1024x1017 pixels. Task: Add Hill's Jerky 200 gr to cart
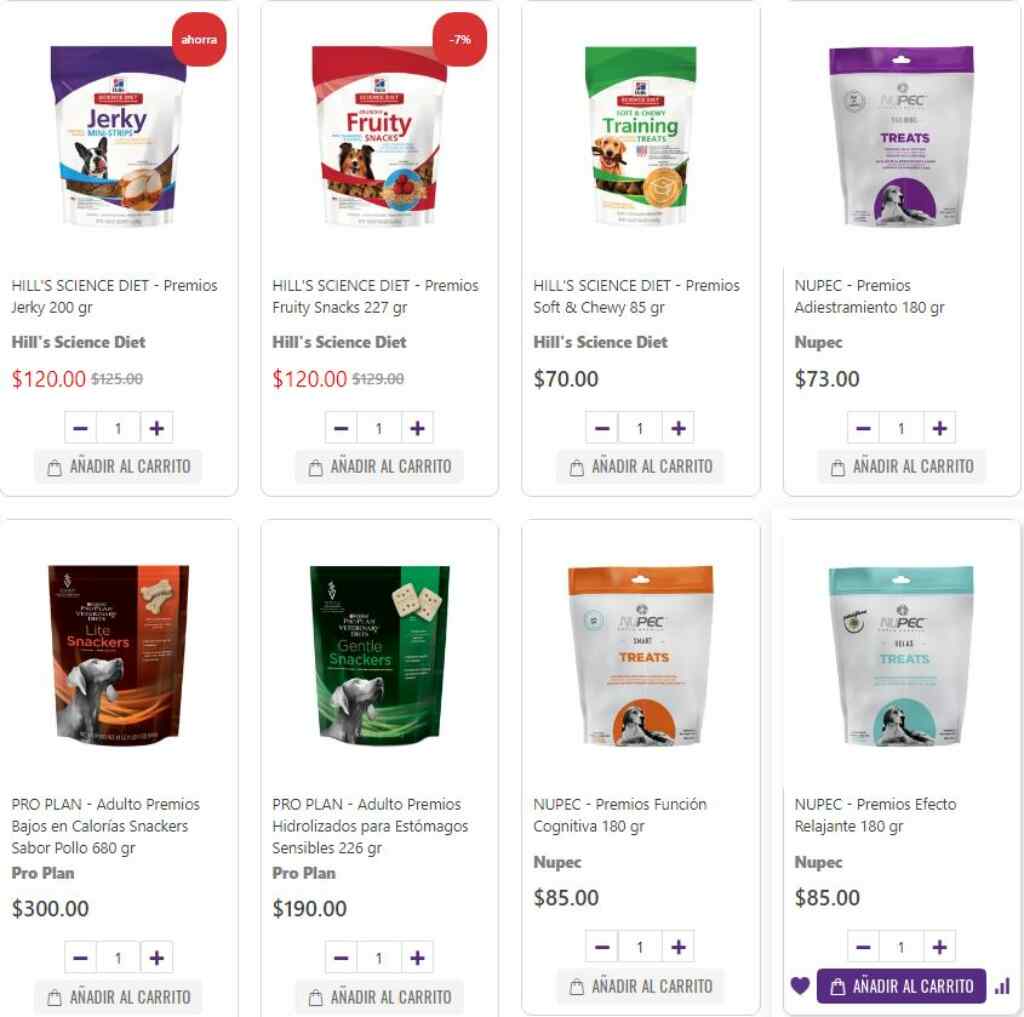[x=118, y=466]
